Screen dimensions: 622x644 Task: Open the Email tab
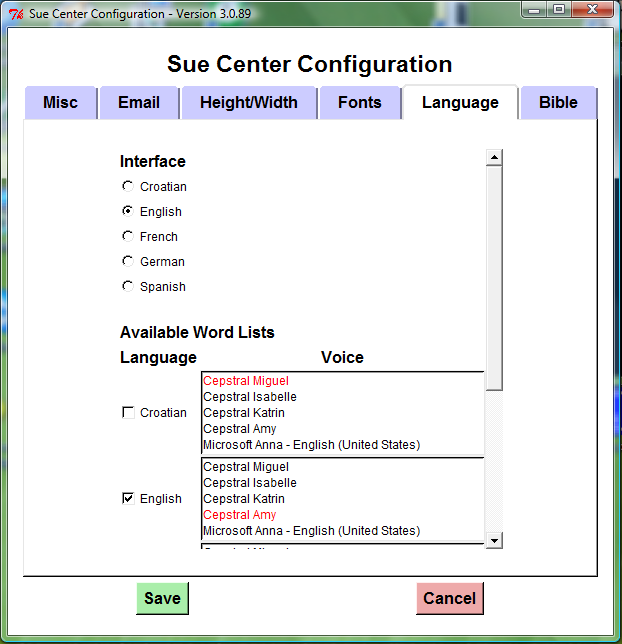tap(139, 103)
